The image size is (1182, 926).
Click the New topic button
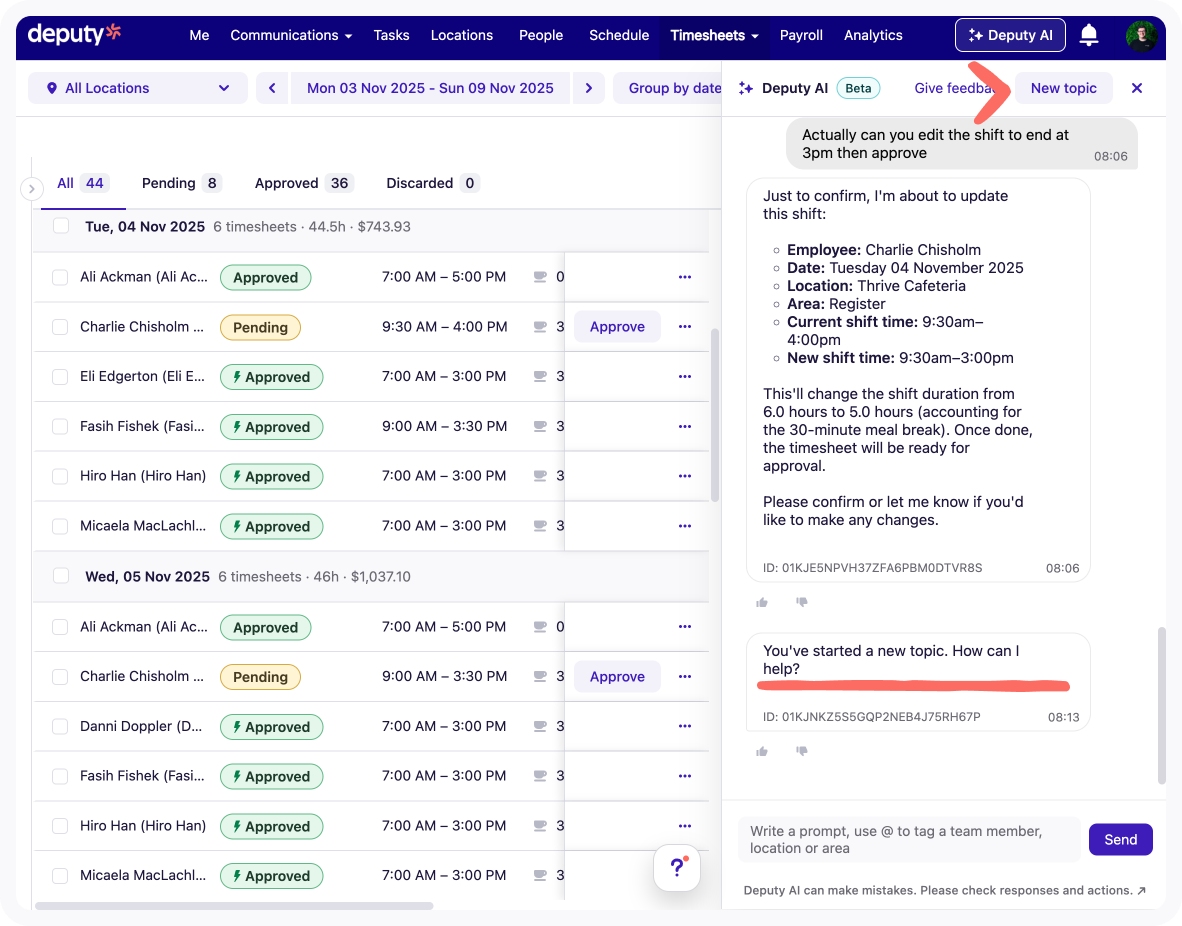1063,88
